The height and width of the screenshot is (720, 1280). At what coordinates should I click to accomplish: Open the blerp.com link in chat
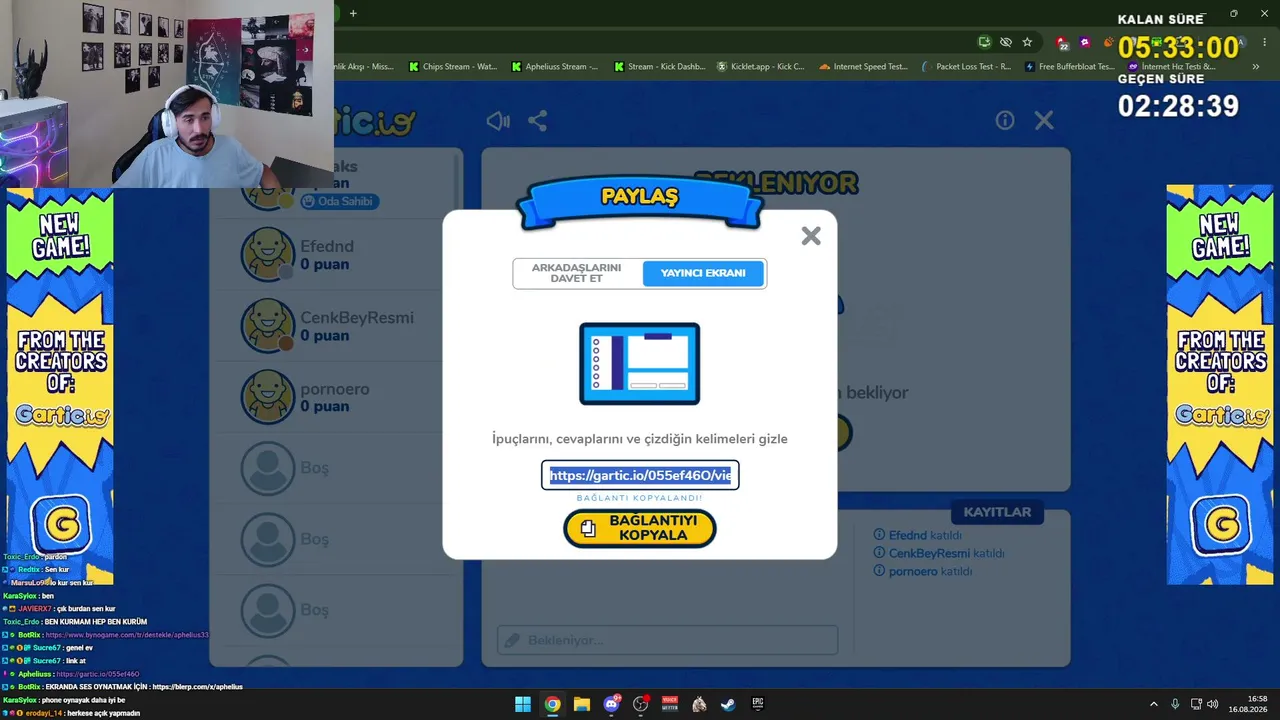[198, 687]
